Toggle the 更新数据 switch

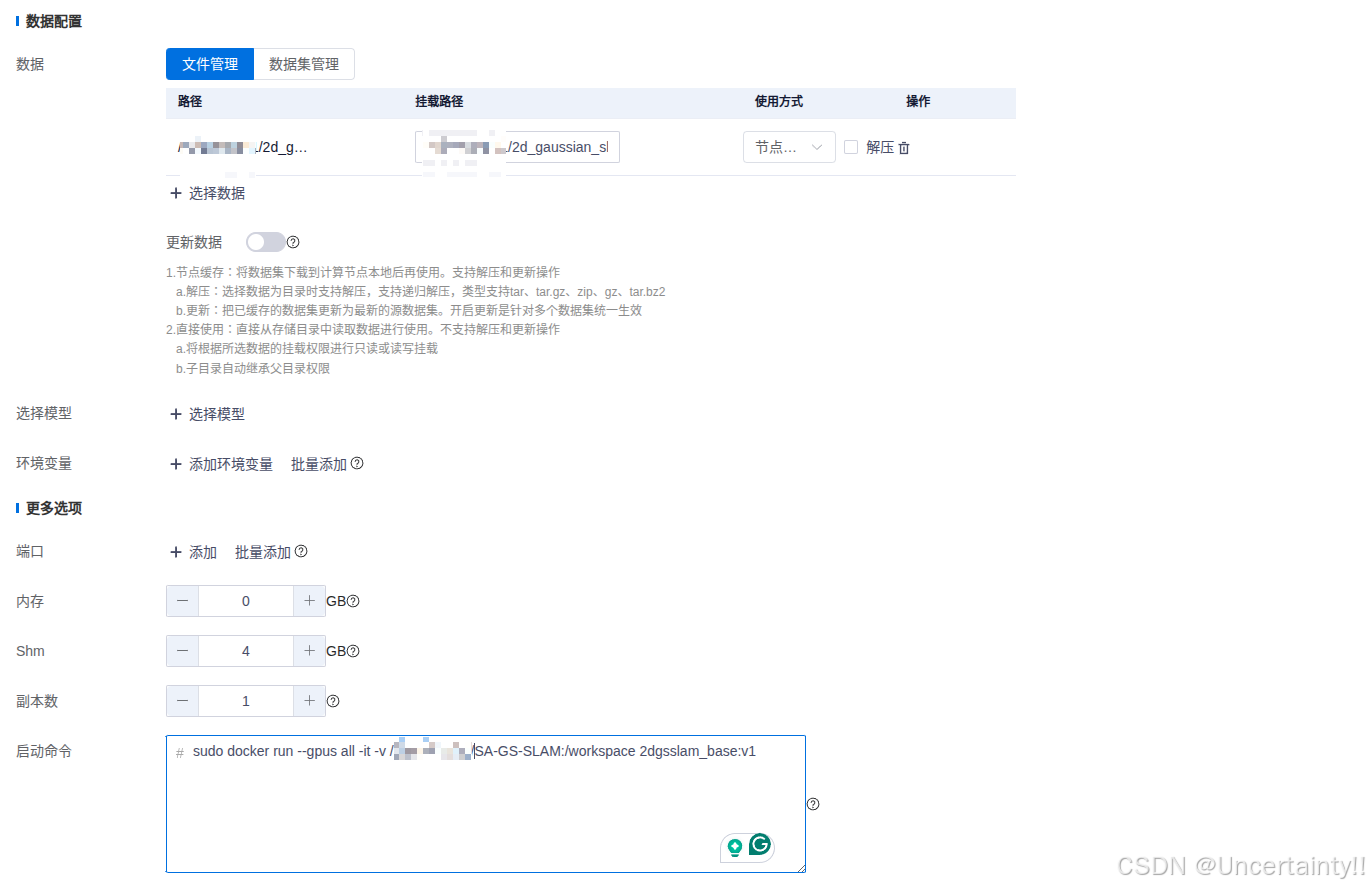coord(265,242)
